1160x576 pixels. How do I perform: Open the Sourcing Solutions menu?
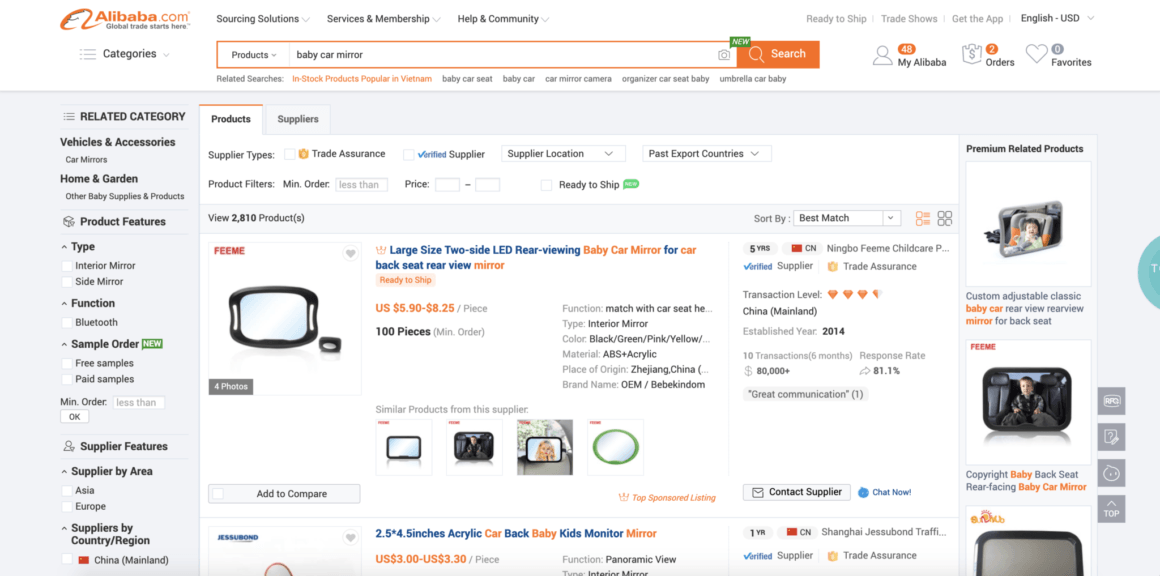click(x=263, y=18)
